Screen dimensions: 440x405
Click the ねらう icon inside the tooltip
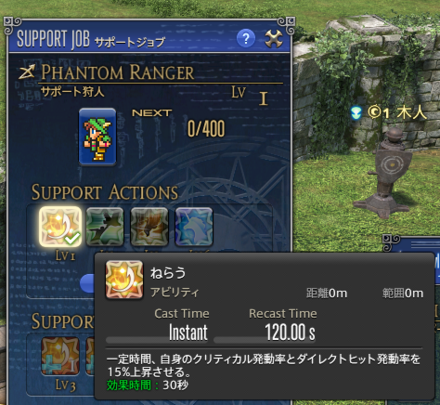click(x=124, y=279)
